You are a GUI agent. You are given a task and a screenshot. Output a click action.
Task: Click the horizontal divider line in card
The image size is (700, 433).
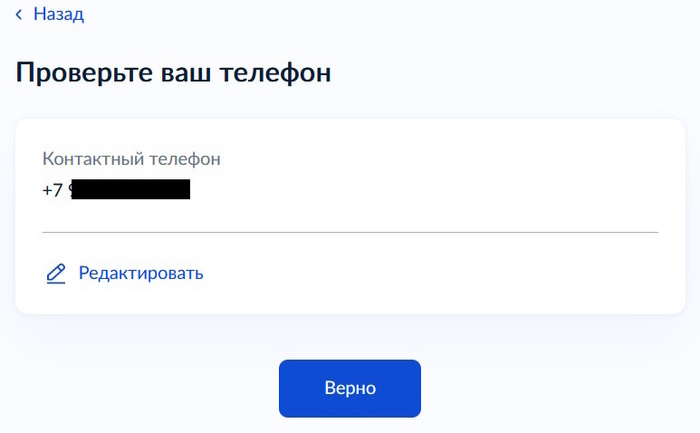(350, 232)
